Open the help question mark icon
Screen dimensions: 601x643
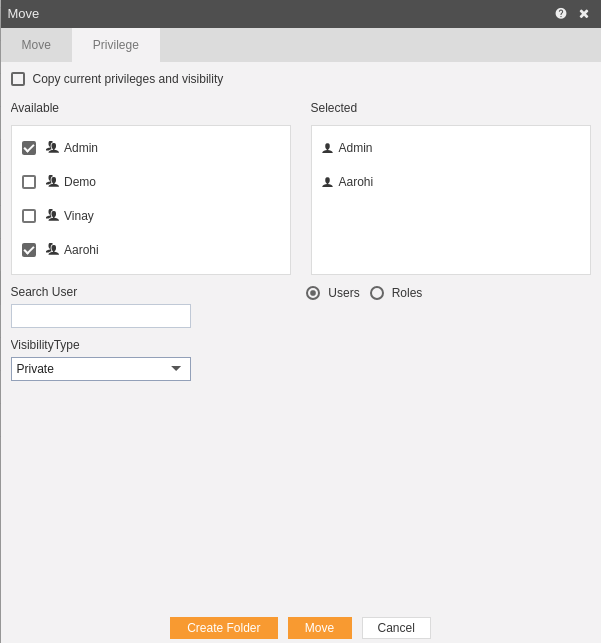pos(560,14)
